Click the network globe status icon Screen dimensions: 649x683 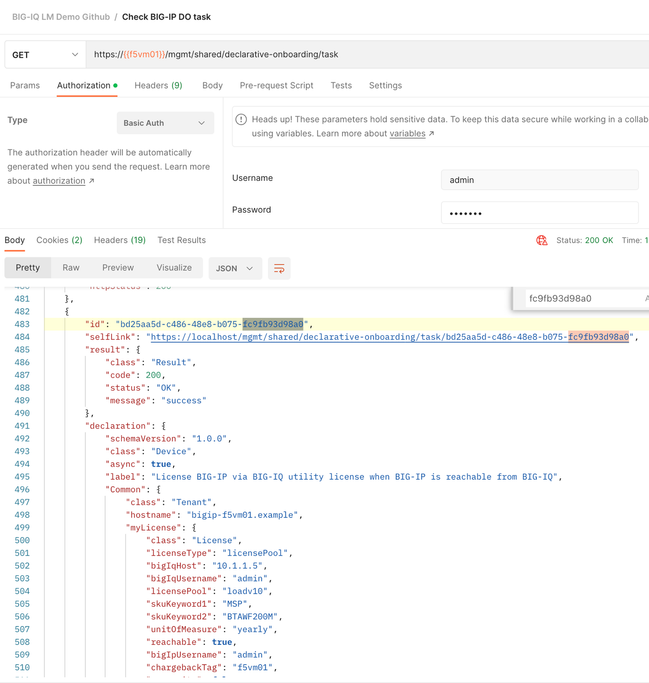[x=542, y=241]
